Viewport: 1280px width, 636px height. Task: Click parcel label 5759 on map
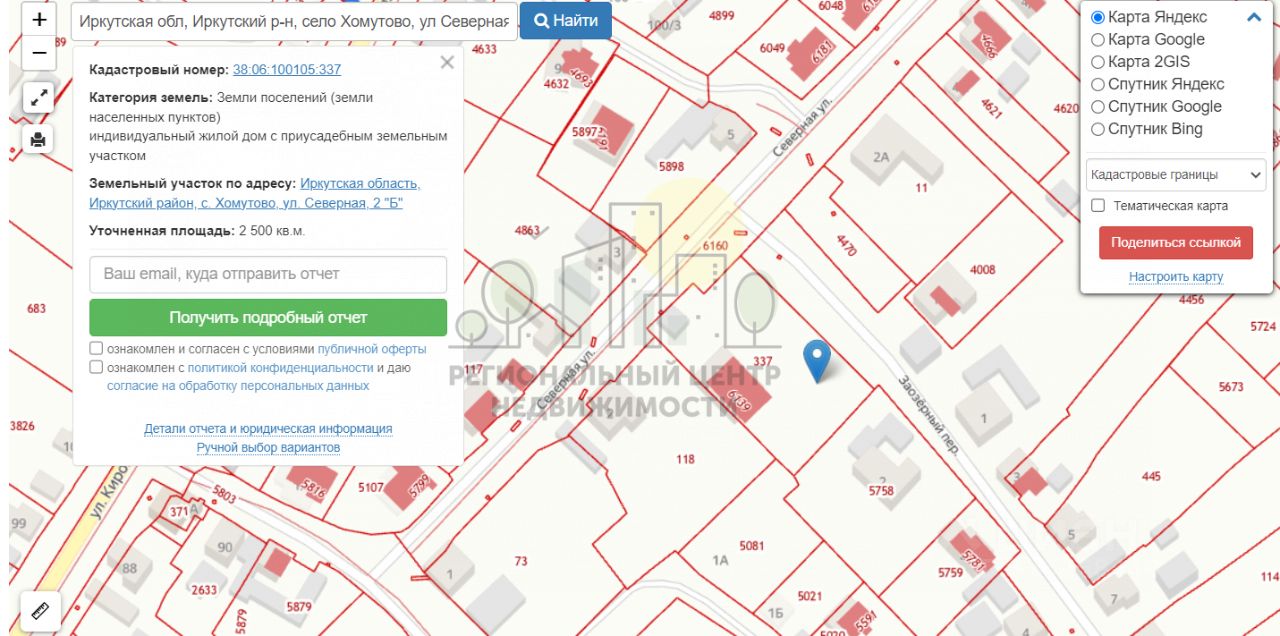coord(950,573)
